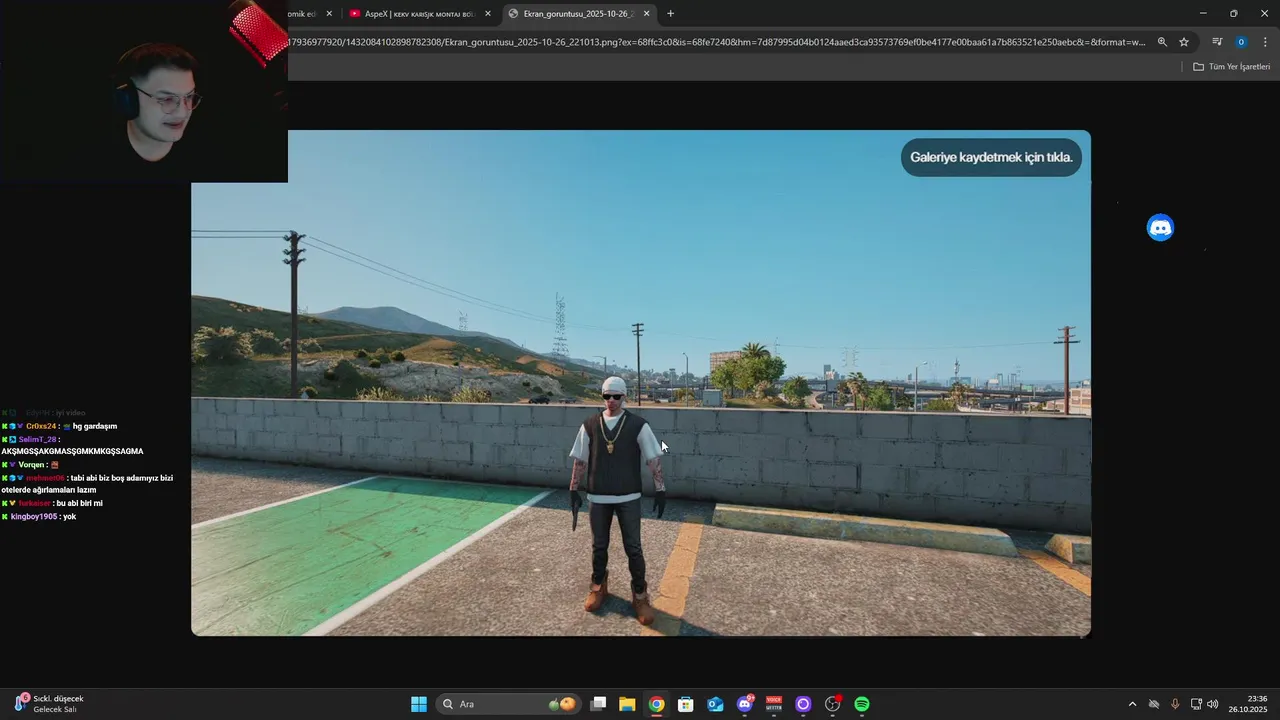Click chat line 'bu abi biri mi'
The width and height of the screenshot is (1280, 720).
pos(52,503)
